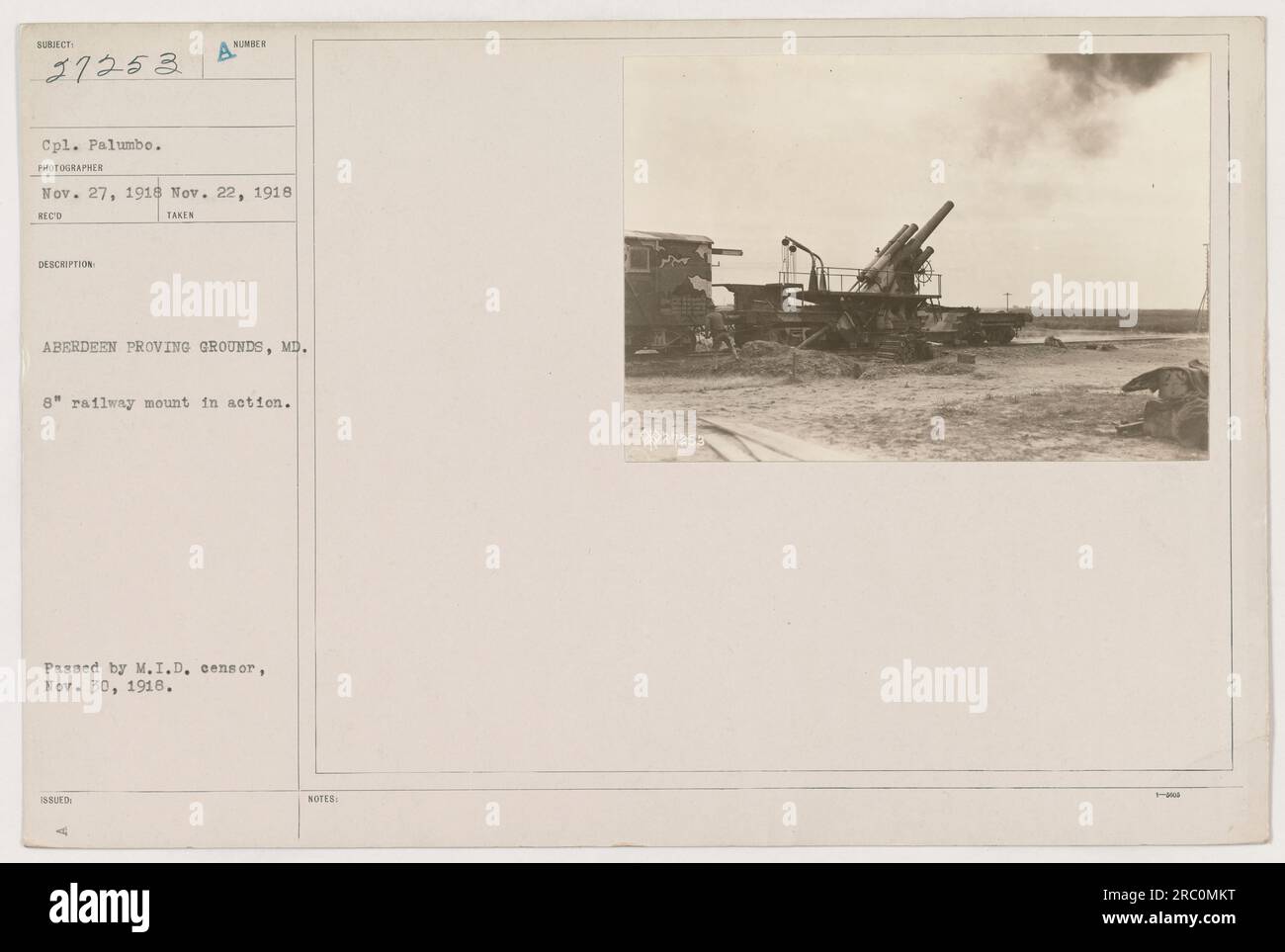Click the 'NOTES:' field label
The height and width of the screenshot is (952, 1285).
click(x=323, y=799)
